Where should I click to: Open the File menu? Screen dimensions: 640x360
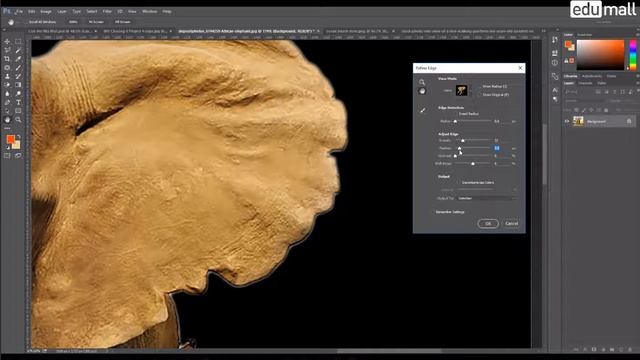19,11
